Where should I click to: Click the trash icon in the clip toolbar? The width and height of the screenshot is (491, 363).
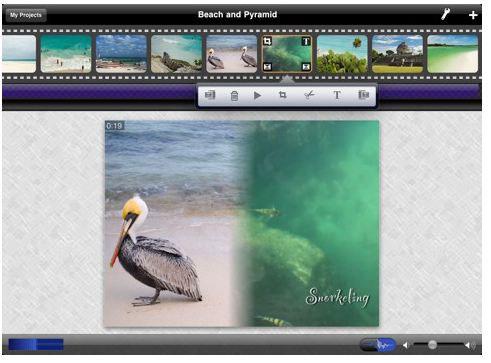coord(234,96)
